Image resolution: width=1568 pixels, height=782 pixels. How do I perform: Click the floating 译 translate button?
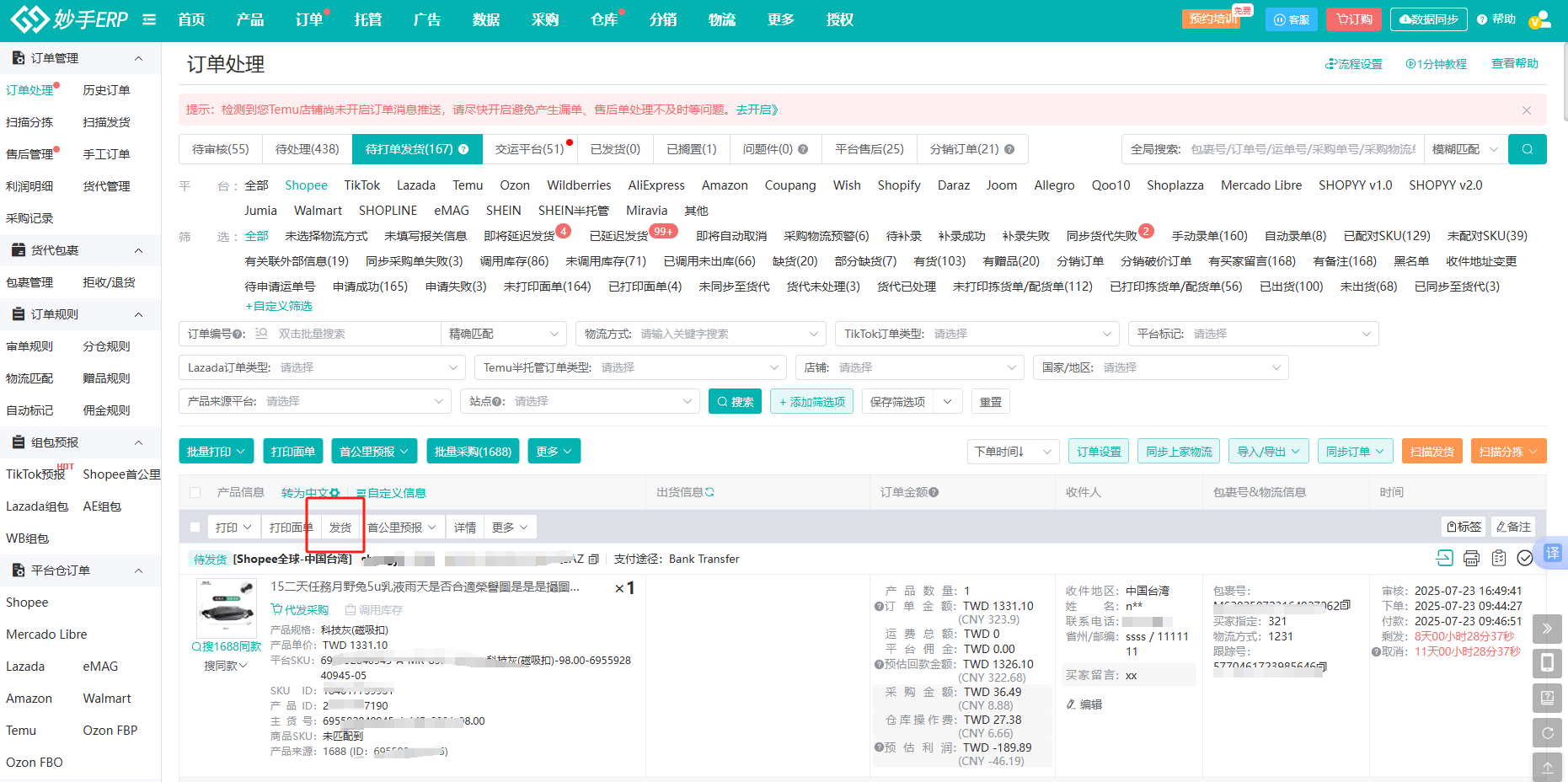(x=1552, y=553)
